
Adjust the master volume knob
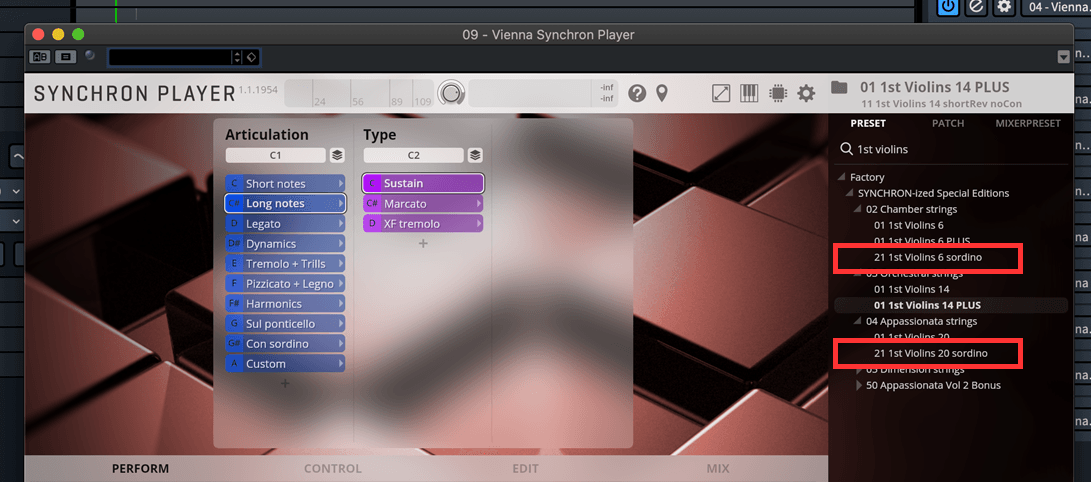point(452,93)
